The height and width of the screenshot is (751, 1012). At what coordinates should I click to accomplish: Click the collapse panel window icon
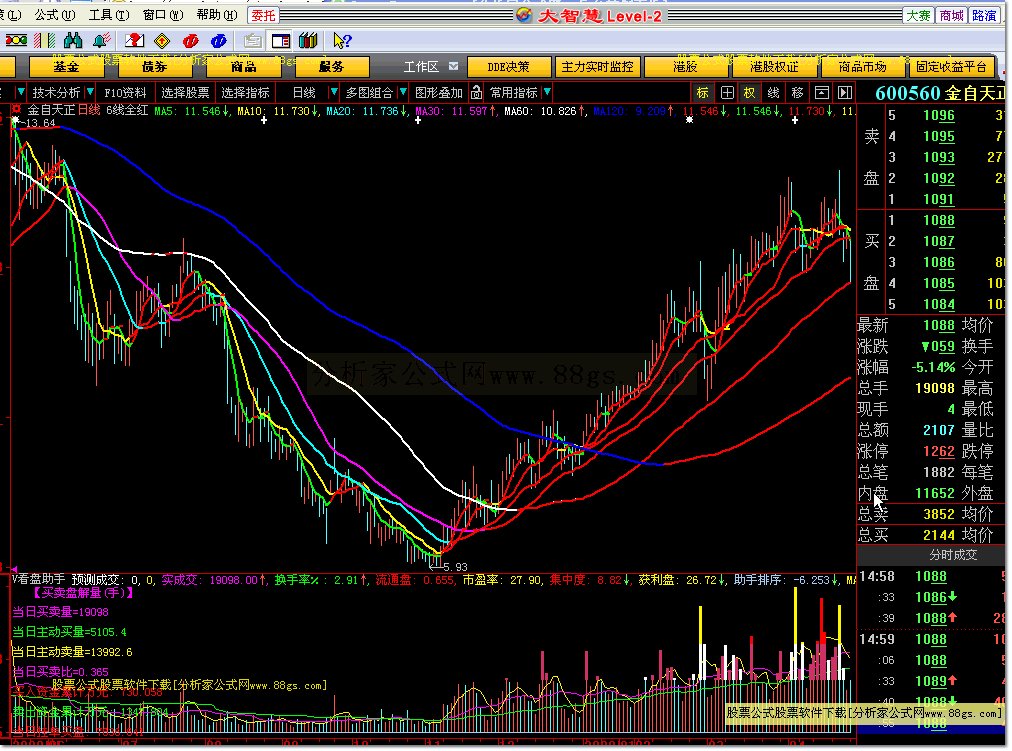point(822,93)
